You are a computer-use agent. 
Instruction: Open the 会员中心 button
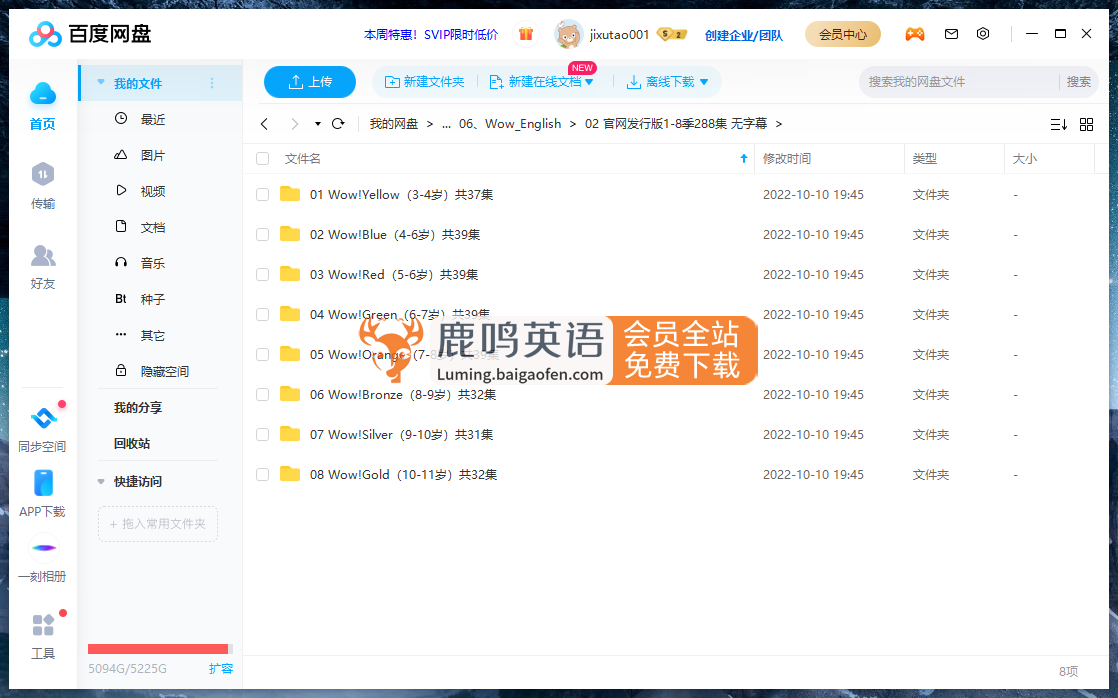pyautogui.click(x=843, y=34)
